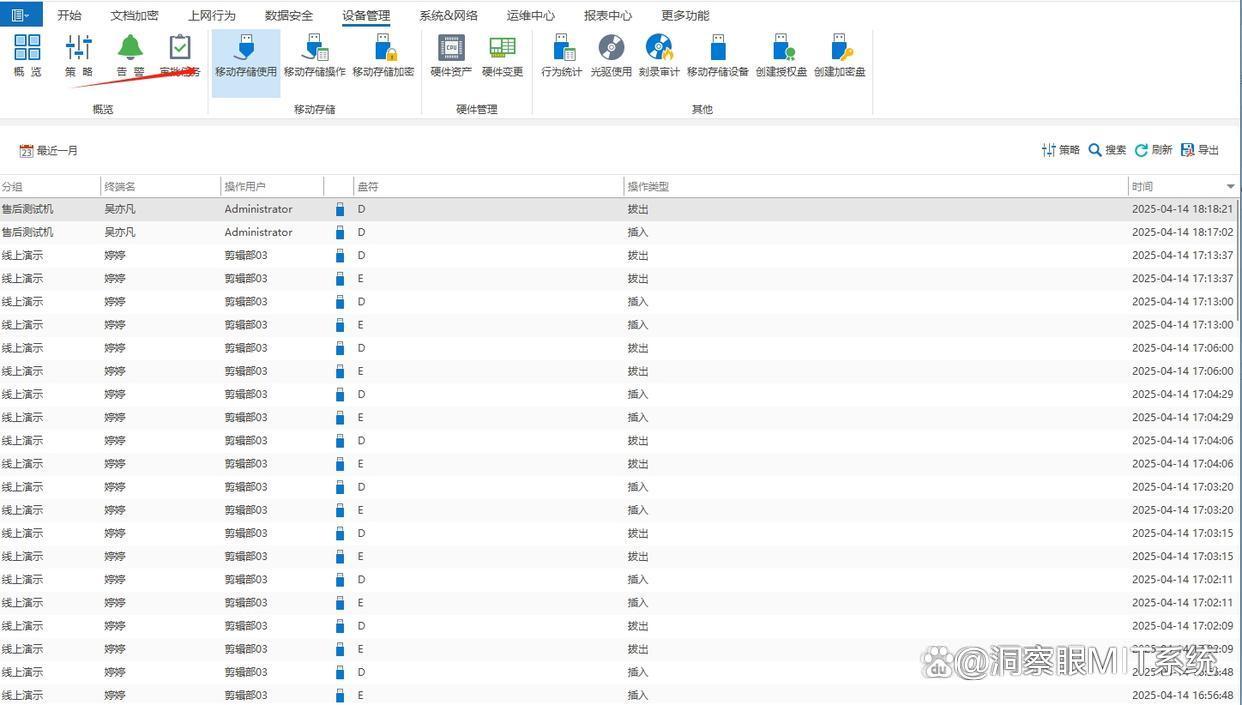Image resolution: width=1242 pixels, height=705 pixels.
Task: Click the 策略 button in list toolbar
Action: (1061, 150)
